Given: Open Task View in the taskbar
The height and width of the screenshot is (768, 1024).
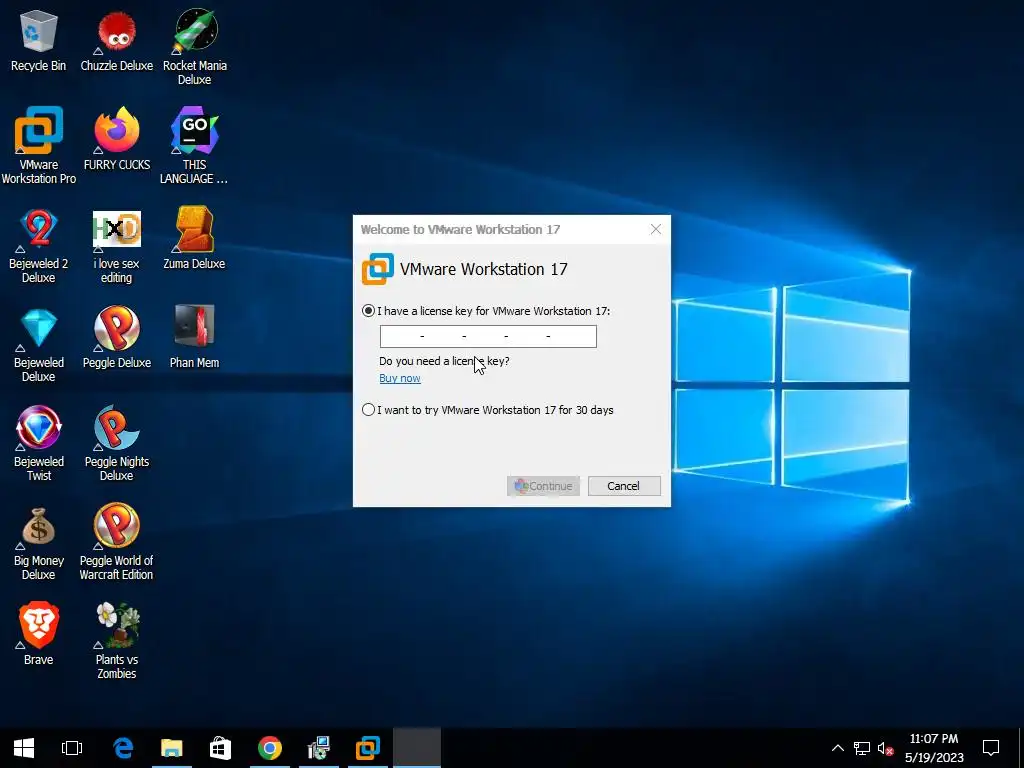Looking at the screenshot, I should pos(72,748).
